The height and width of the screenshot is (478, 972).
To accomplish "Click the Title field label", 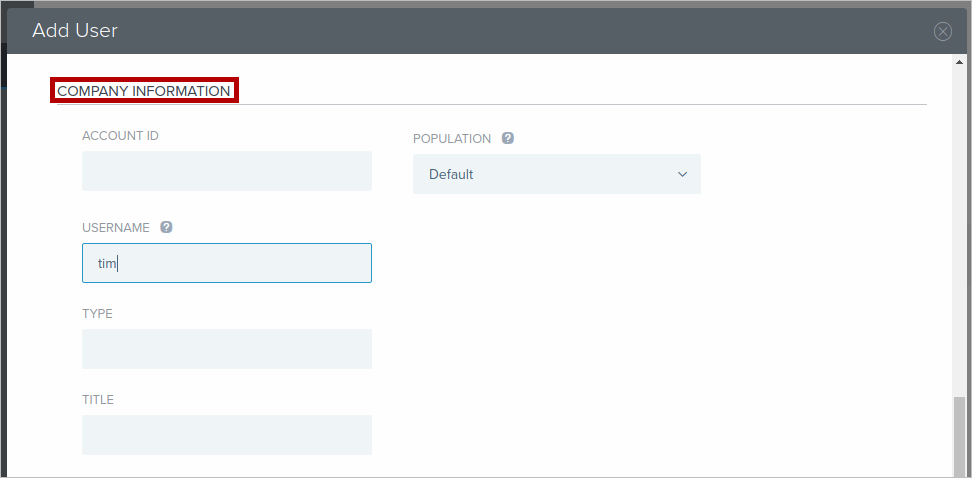I will pos(98,399).
